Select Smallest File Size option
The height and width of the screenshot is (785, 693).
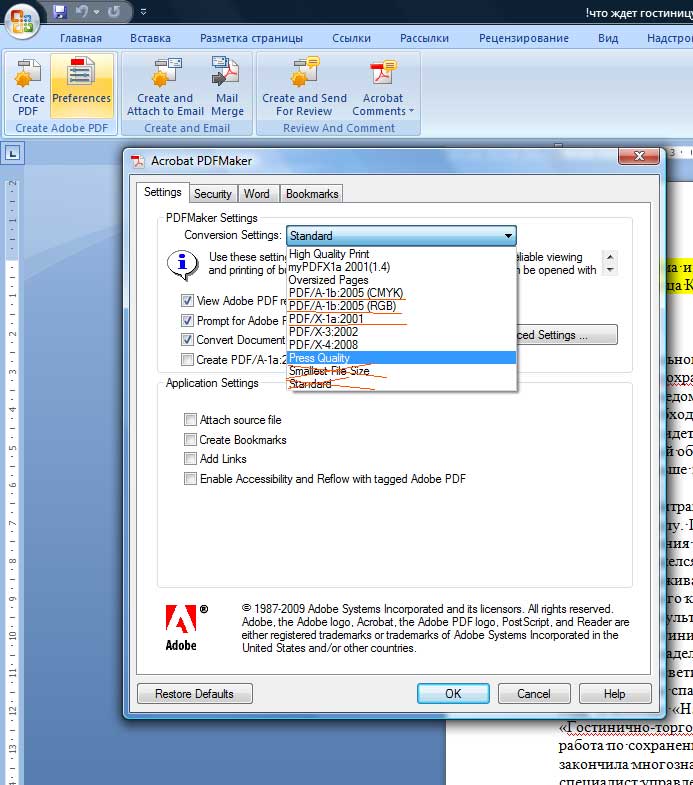click(x=402, y=371)
